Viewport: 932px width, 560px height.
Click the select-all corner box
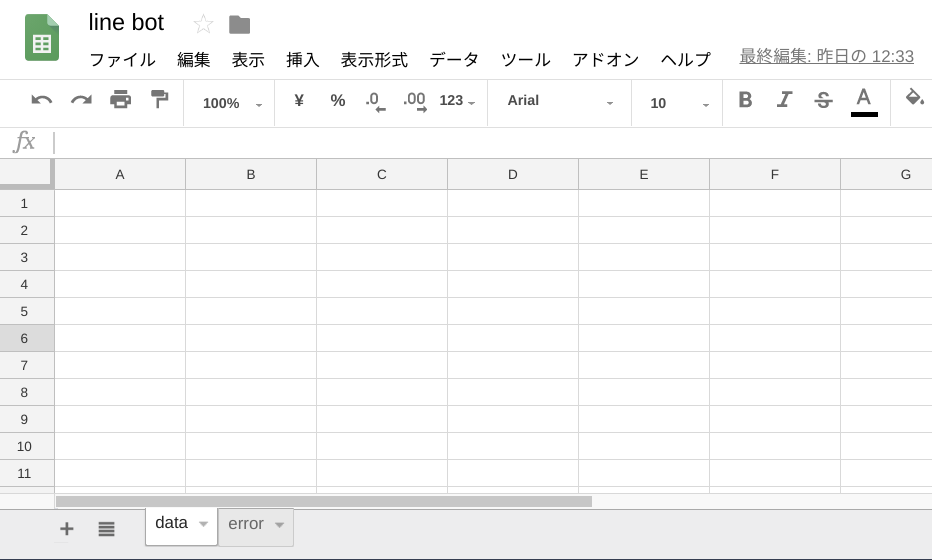(x=27, y=174)
